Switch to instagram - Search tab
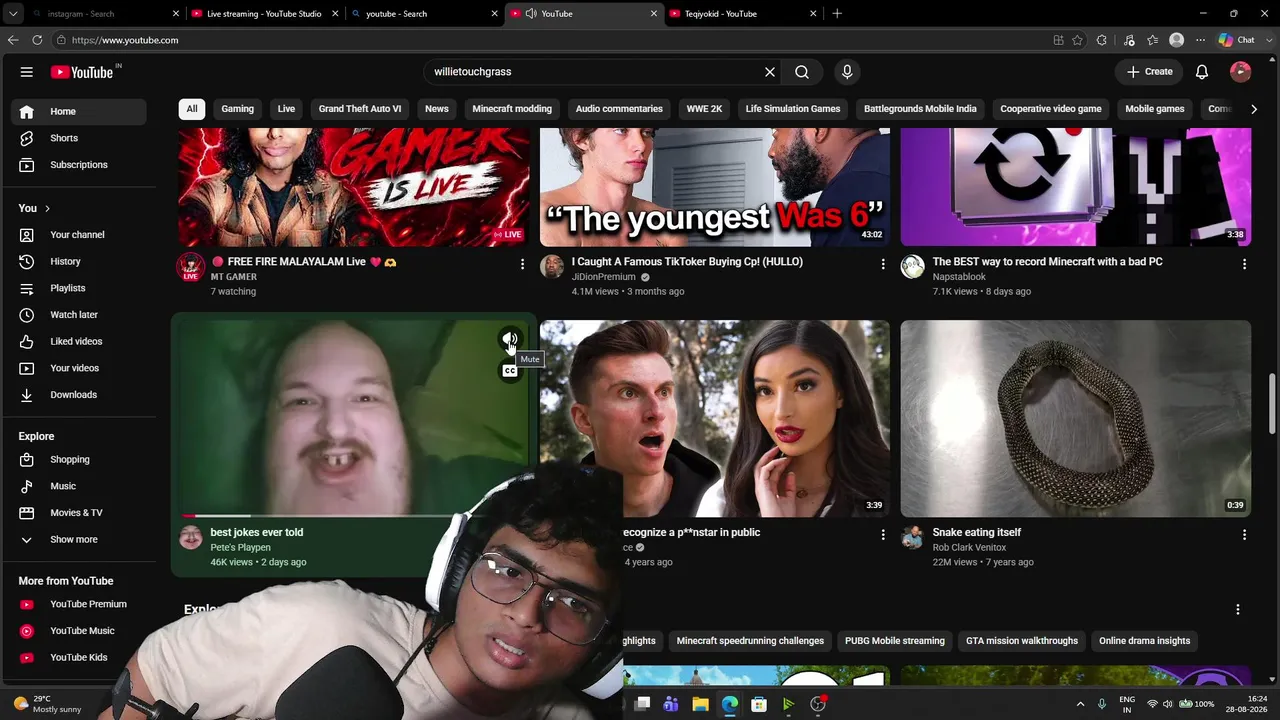This screenshot has height=720, width=1280. coord(105,14)
